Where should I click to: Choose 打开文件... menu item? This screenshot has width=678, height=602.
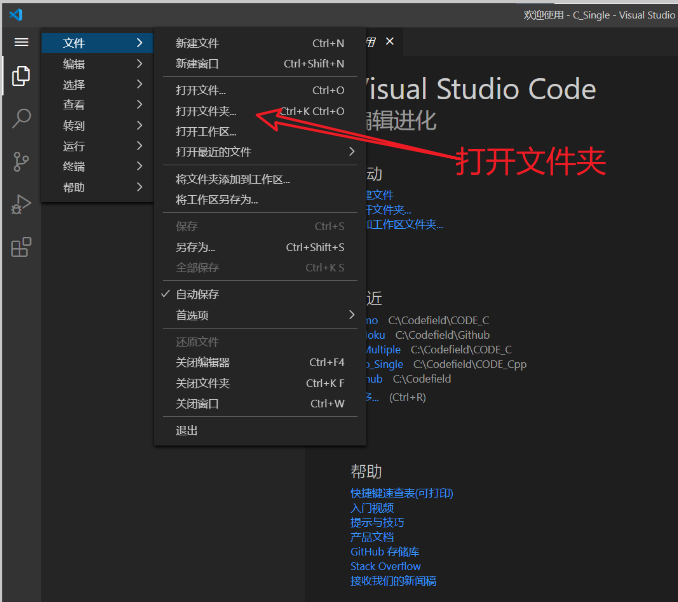pos(260,90)
